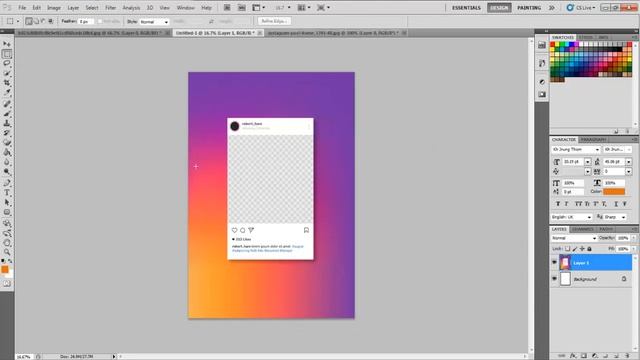Switch to the Paragraph tab
This screenshot has height=360, width=640.
pos(593,140)
